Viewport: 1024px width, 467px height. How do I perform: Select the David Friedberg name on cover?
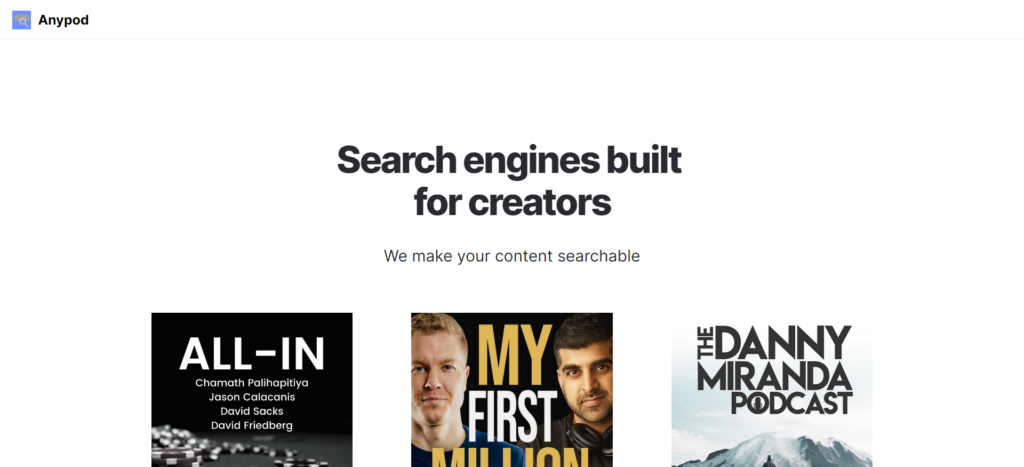[x=252, y=426]
